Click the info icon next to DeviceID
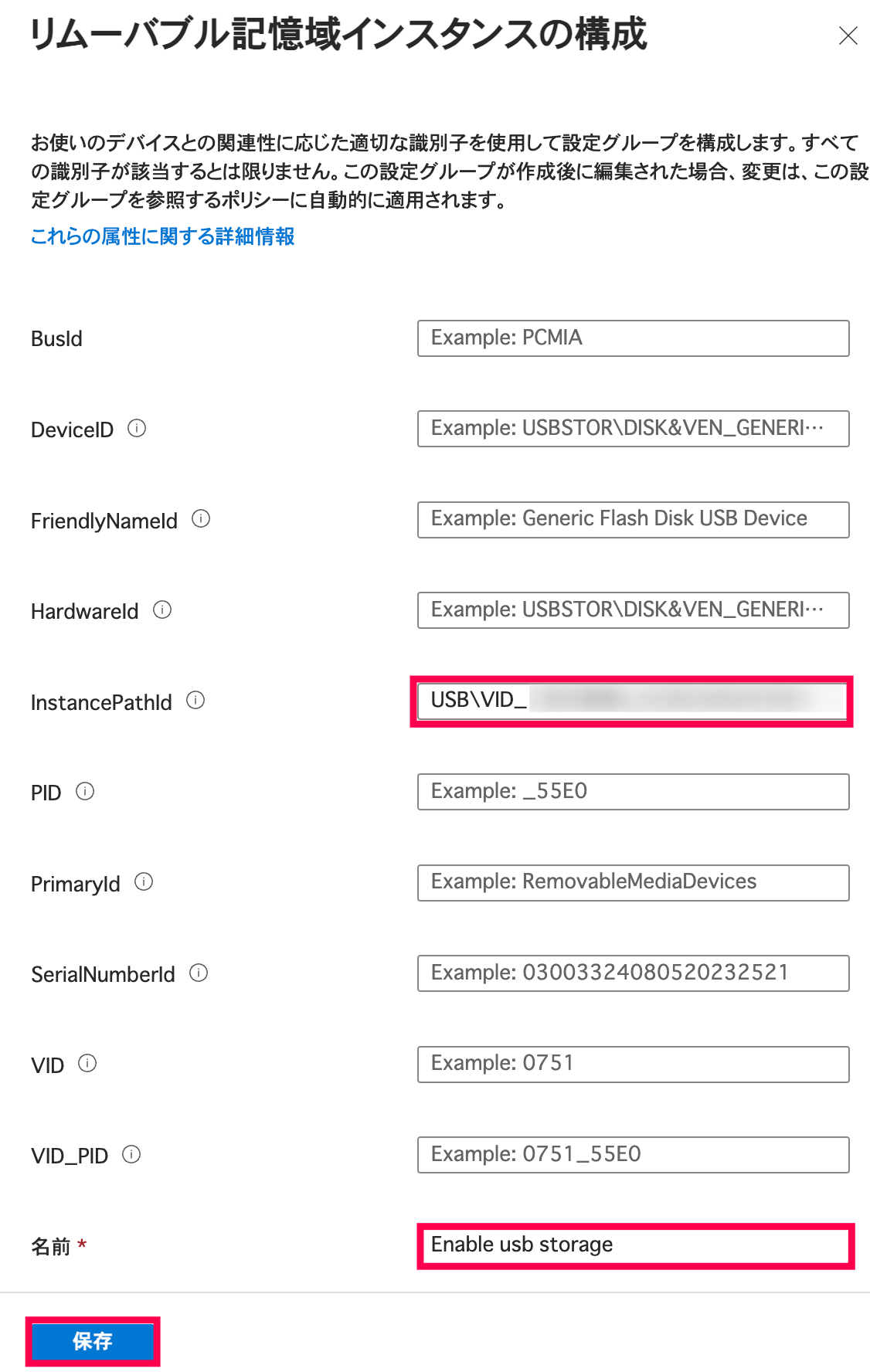The width and height of the screenshot is (870, 1372). [x=137, y=428]
